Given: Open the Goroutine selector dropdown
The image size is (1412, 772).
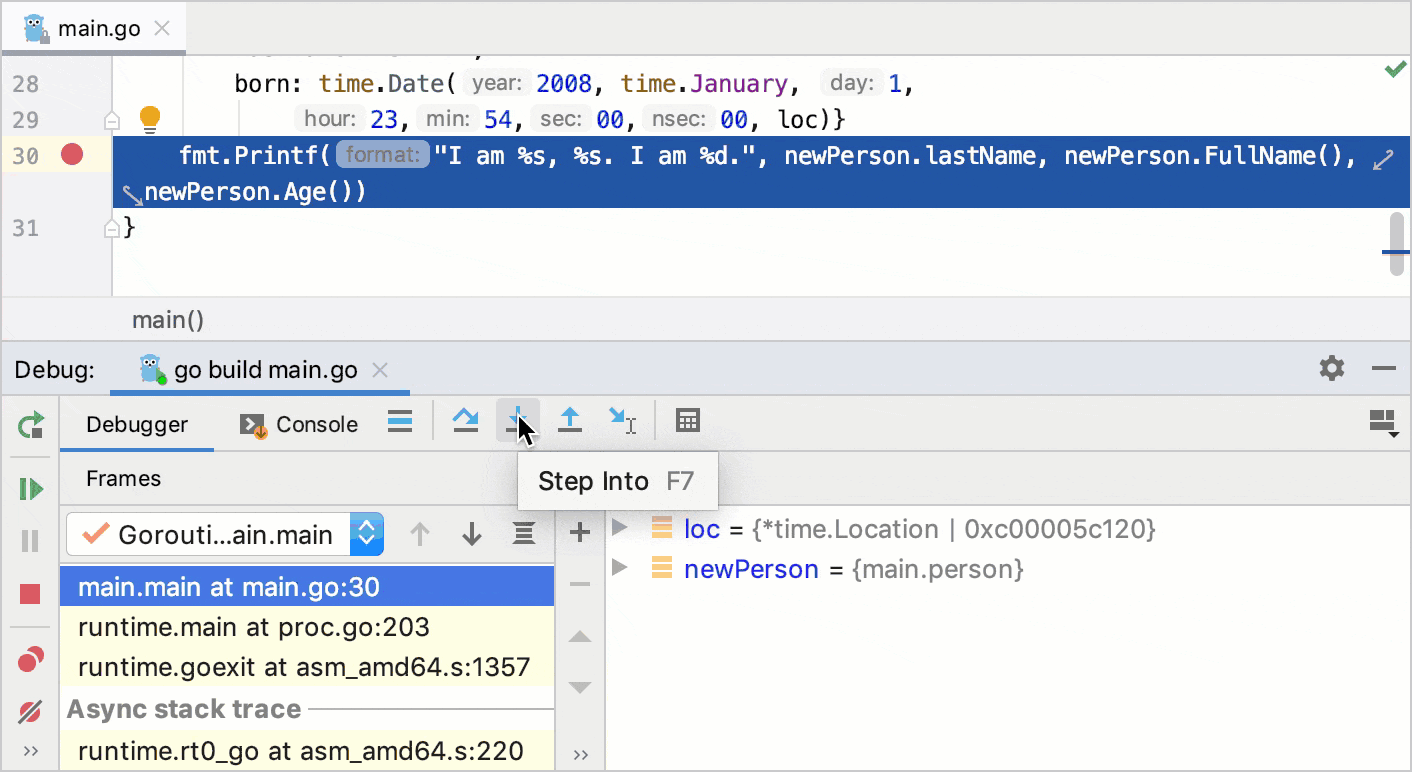Looking at the screenshot, I should (x=366, y=534).
